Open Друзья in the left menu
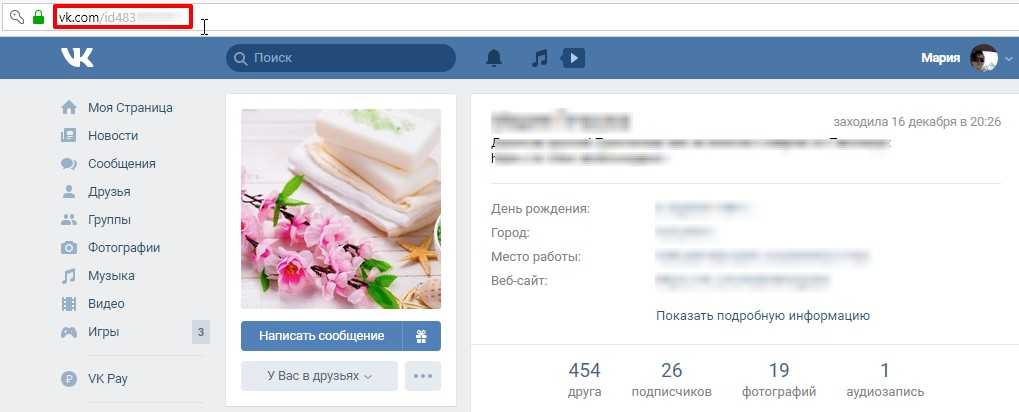Image resolution: width=1019 pixels, height=412 pixels. tap(109, 191)
